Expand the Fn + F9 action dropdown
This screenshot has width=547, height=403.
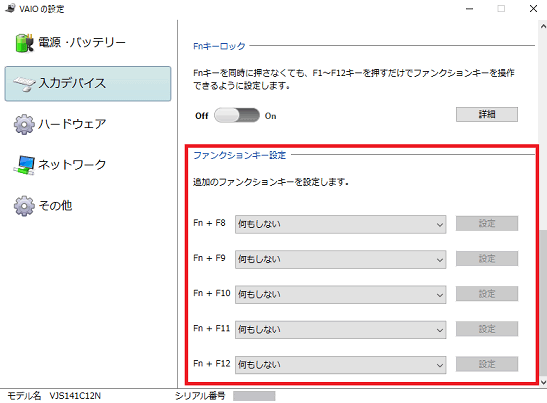point(340,259)
